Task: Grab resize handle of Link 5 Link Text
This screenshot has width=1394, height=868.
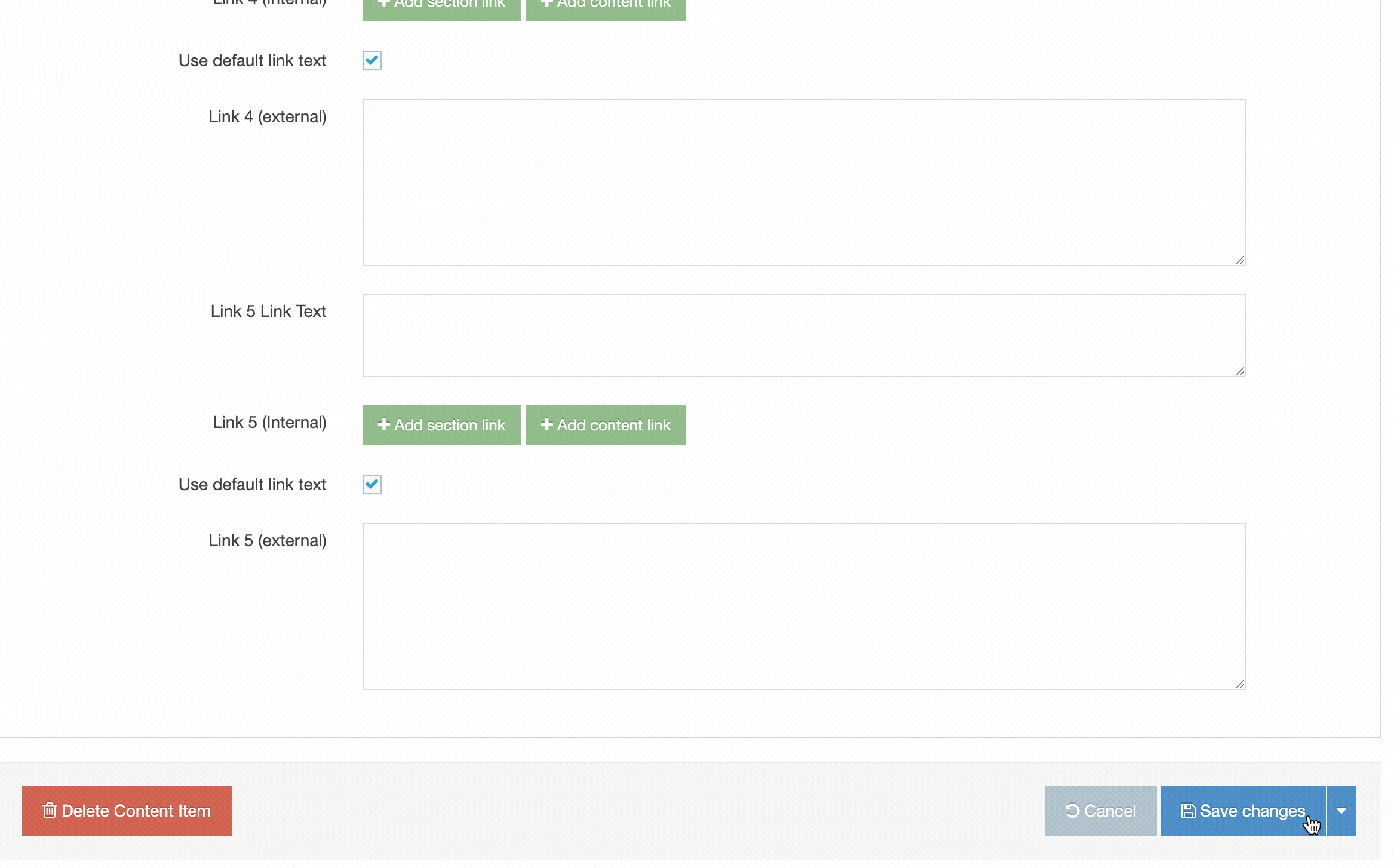Action: point(1240,371)
